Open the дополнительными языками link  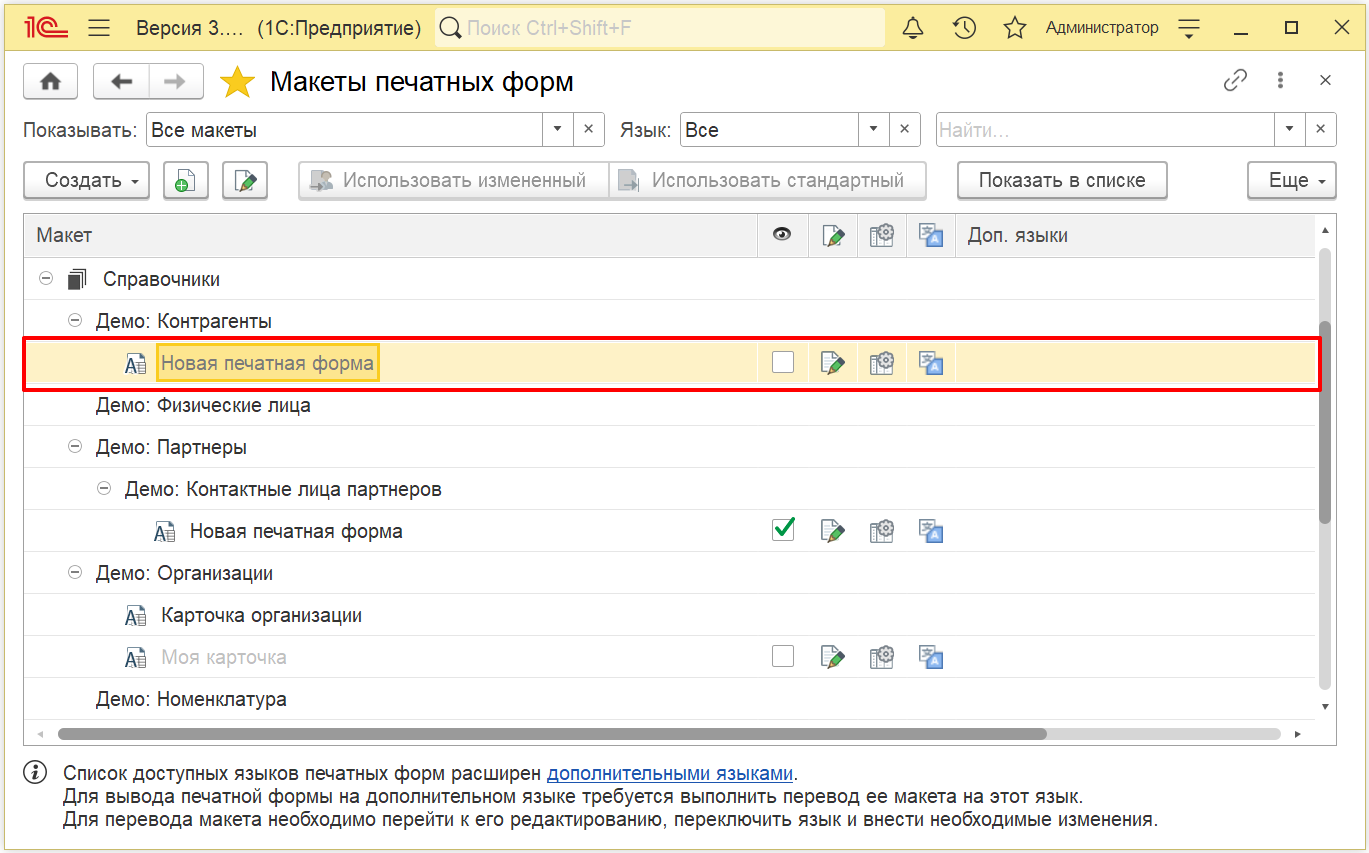click(x=670, y=773)
